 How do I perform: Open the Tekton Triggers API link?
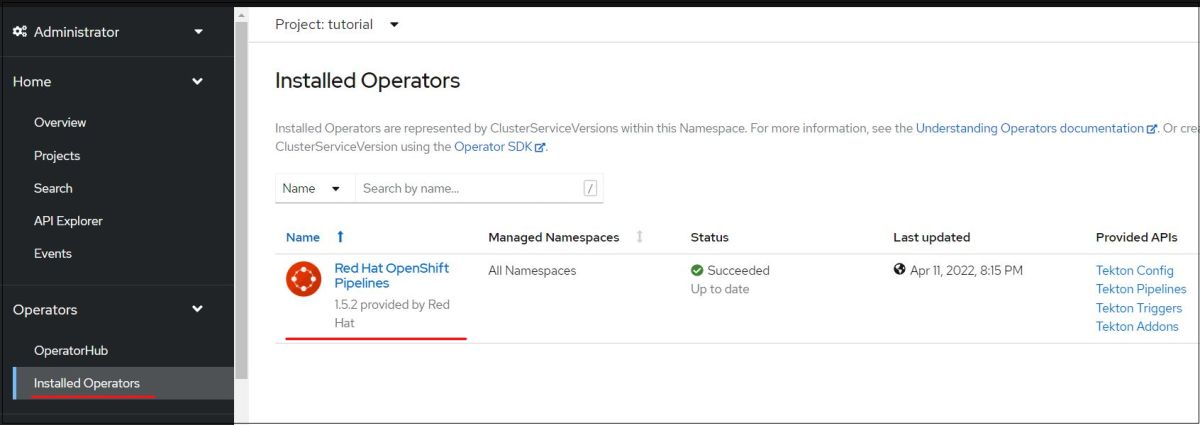[1139, 308]
